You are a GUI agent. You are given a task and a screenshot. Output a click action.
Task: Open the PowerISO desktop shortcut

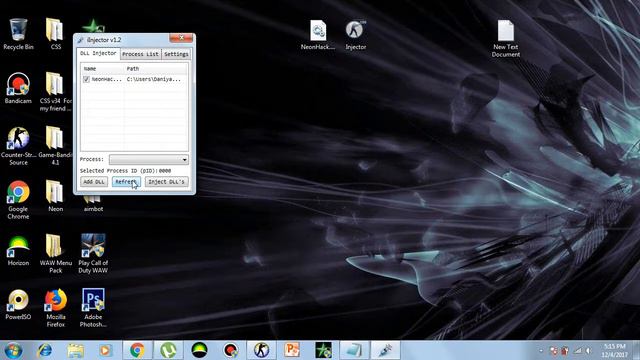(18, 304)
